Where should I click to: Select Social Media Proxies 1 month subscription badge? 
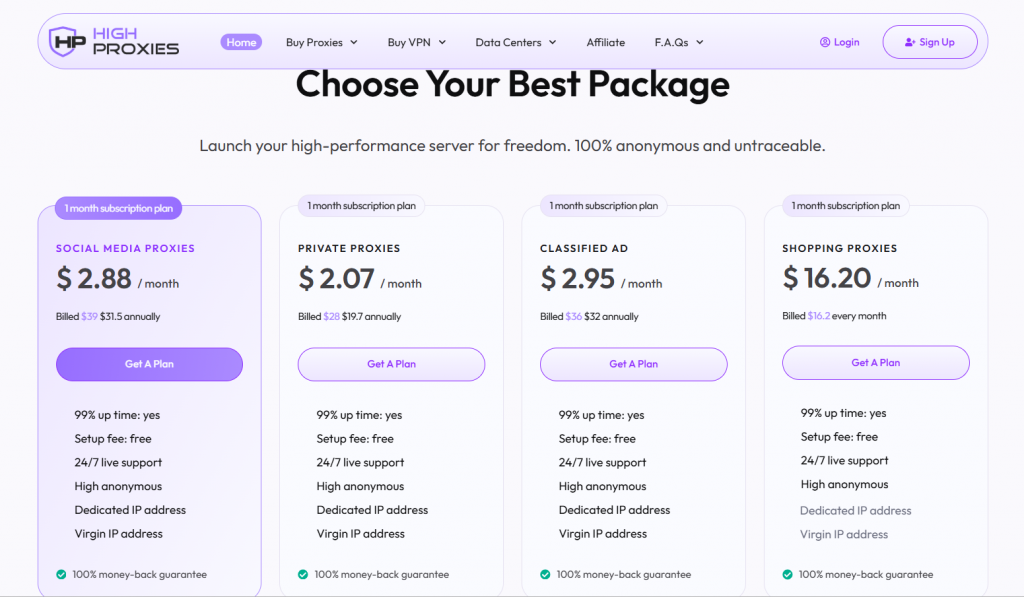pos(119,208)
